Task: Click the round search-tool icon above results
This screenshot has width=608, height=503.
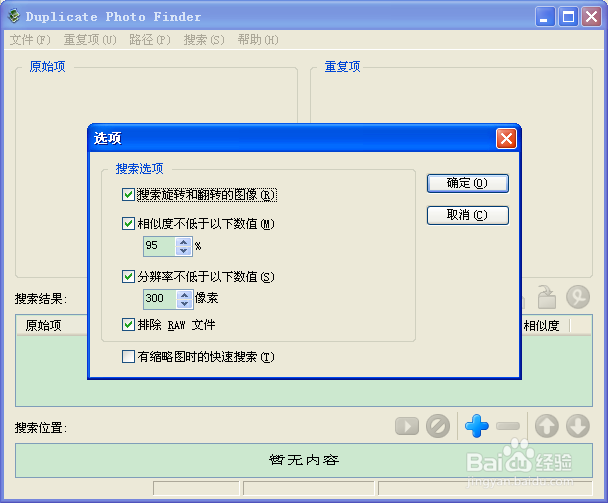Action: 578,297
